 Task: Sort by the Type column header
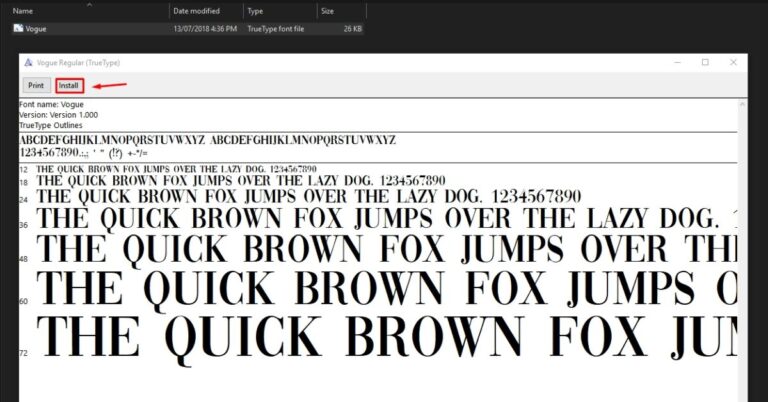coord(255,11)
